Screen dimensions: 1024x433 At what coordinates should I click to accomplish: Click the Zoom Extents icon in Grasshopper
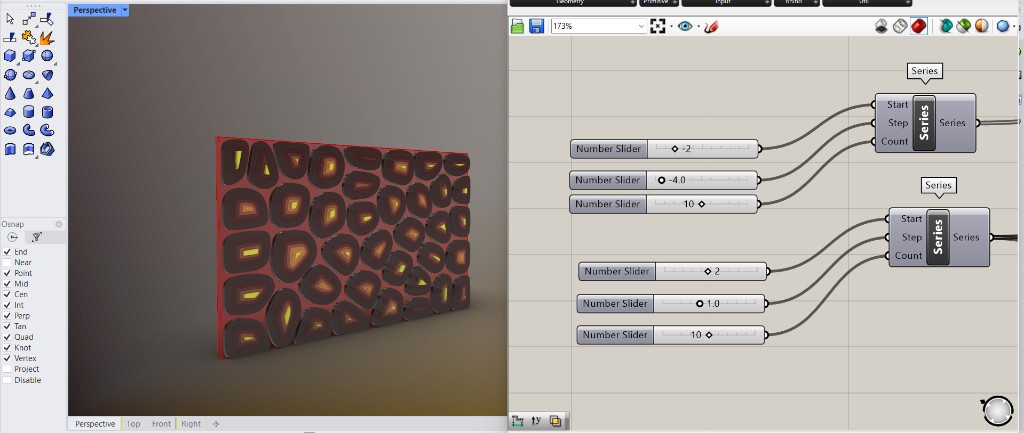coord(658,26)
